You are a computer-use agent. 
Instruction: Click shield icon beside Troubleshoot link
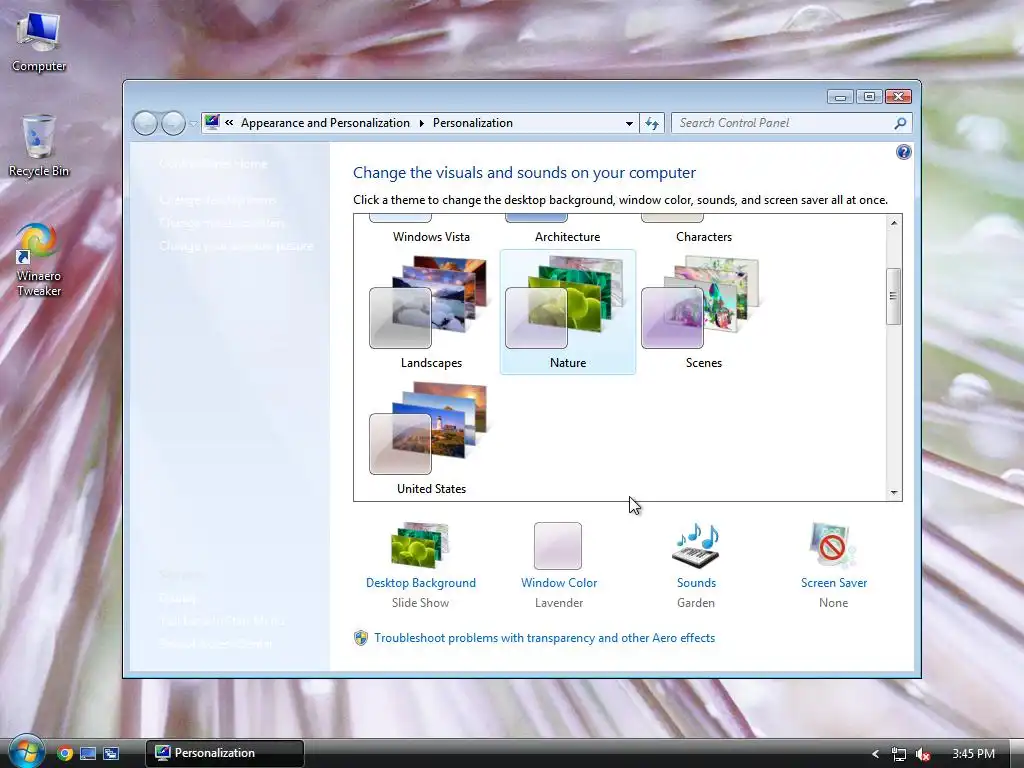coord(360,638)
